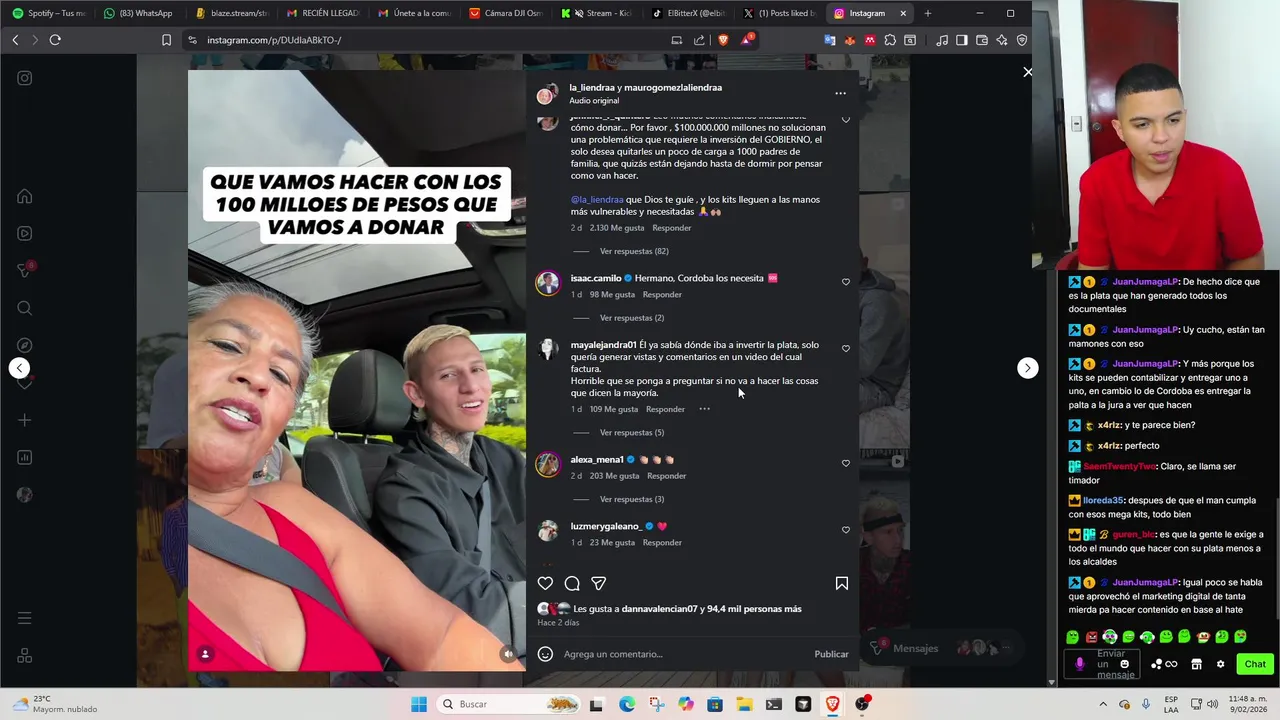Open emoji picker in comment box
Viewport: 1280px width, 720px height.
[545, 654]
